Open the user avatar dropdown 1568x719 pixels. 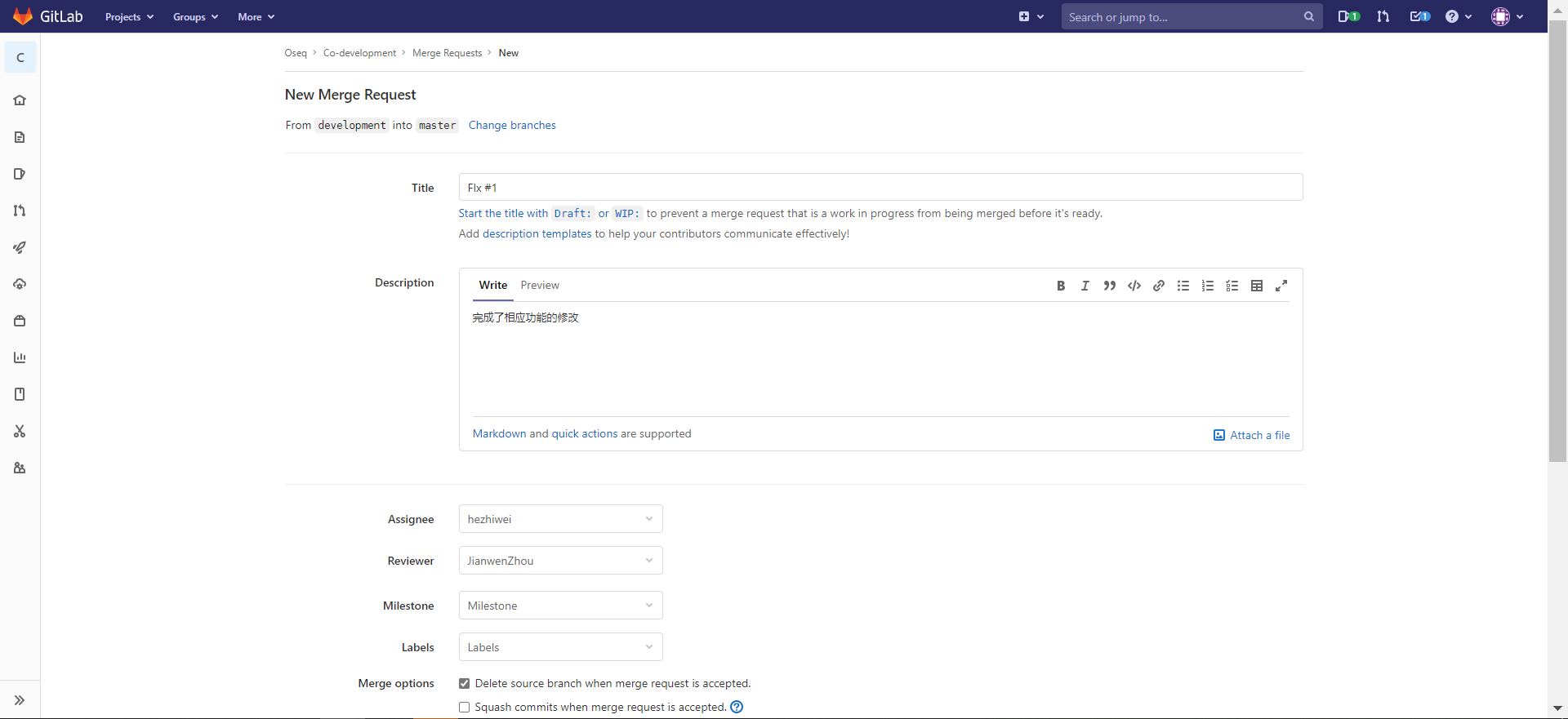click(x=1508, y=16)
